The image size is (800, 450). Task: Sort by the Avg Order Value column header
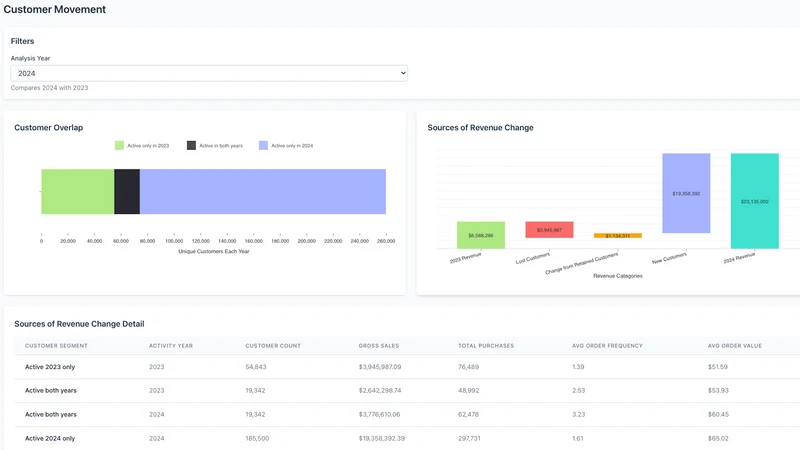point(735,346)
